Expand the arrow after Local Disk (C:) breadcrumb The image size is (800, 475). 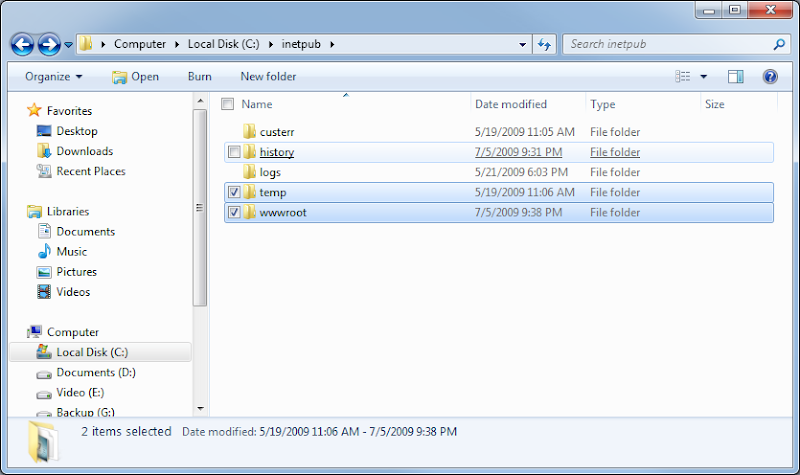click(x=270, y=44)
